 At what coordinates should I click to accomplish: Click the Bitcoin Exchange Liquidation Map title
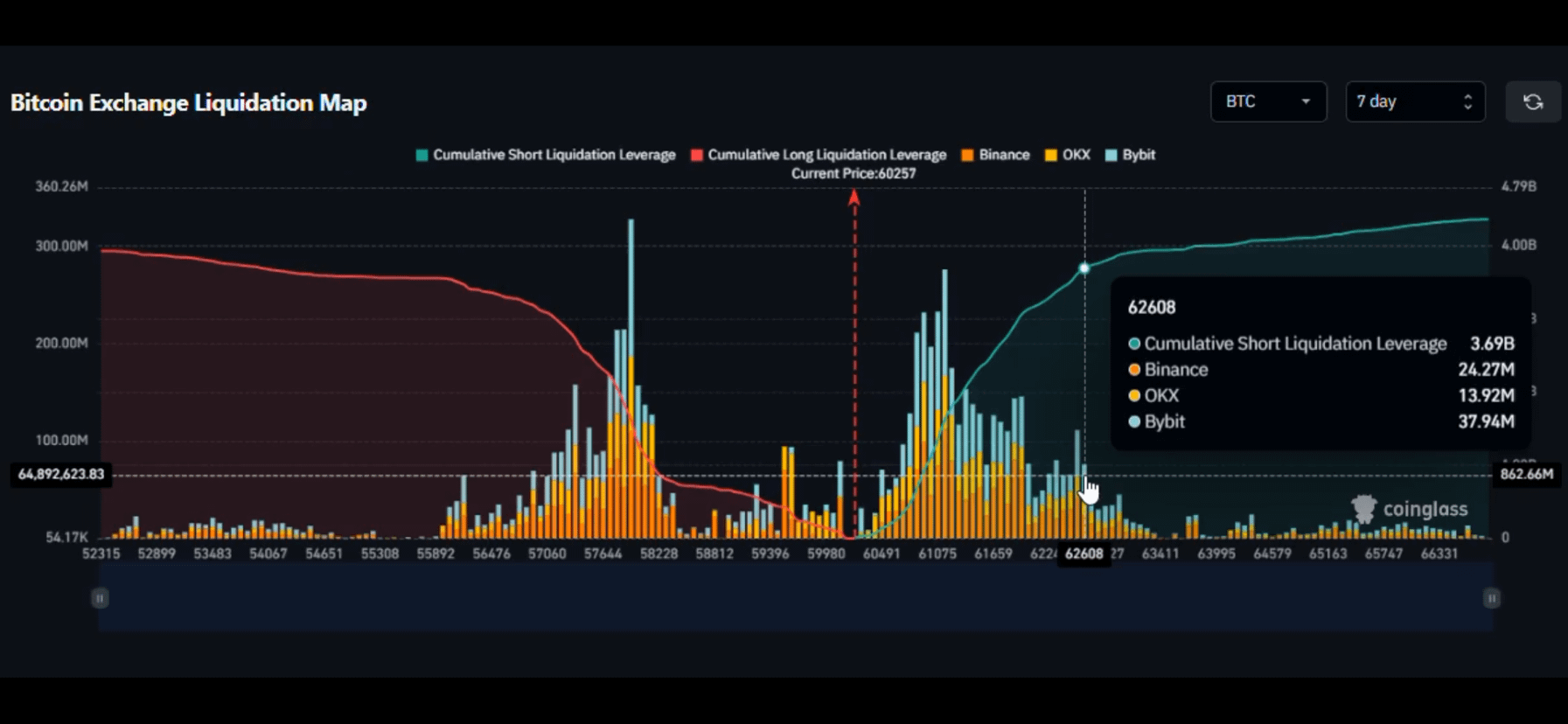189,103
